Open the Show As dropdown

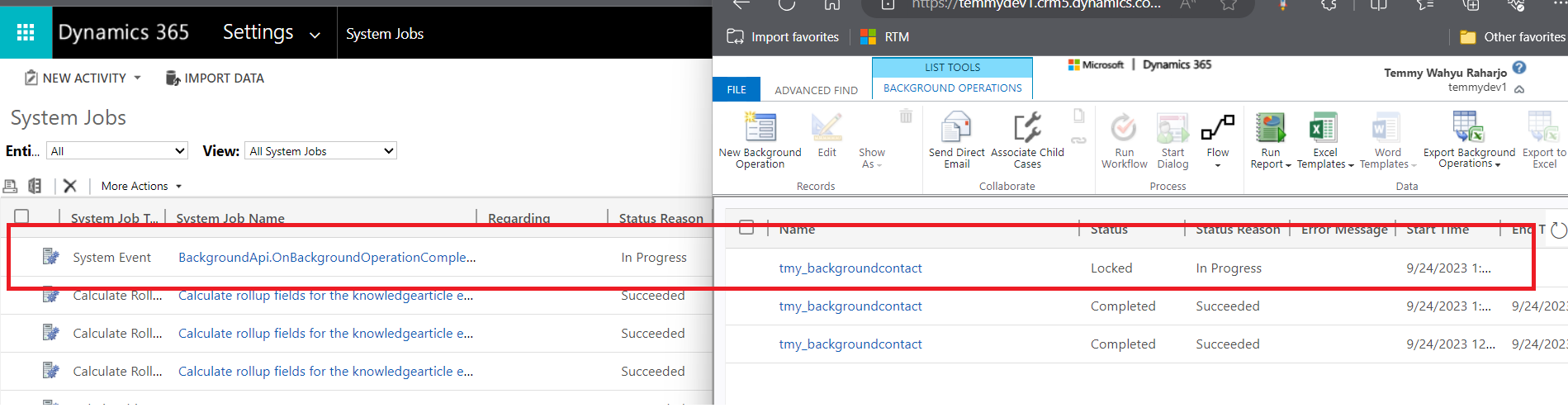871,158
